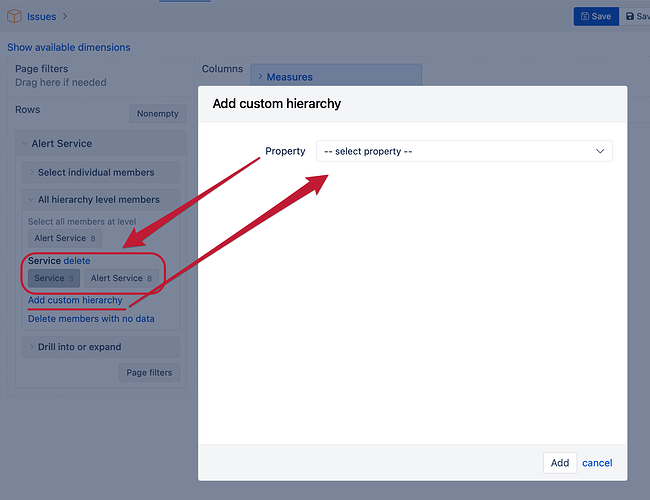Select the Service level with 3 members
650x500 pixels.
point(54,278)
